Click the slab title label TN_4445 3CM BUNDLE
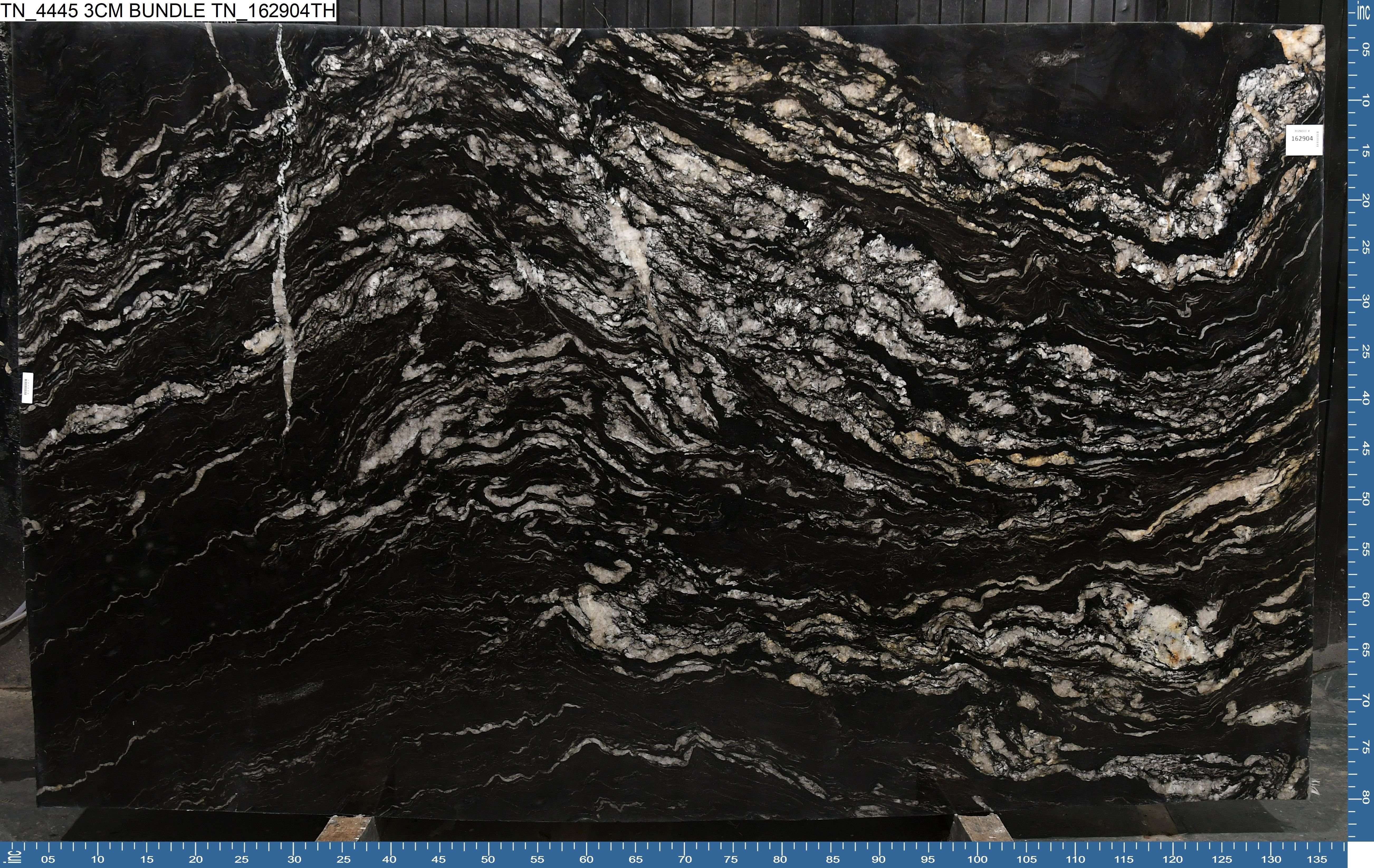The image size is (1374, 868). point(168,11)
